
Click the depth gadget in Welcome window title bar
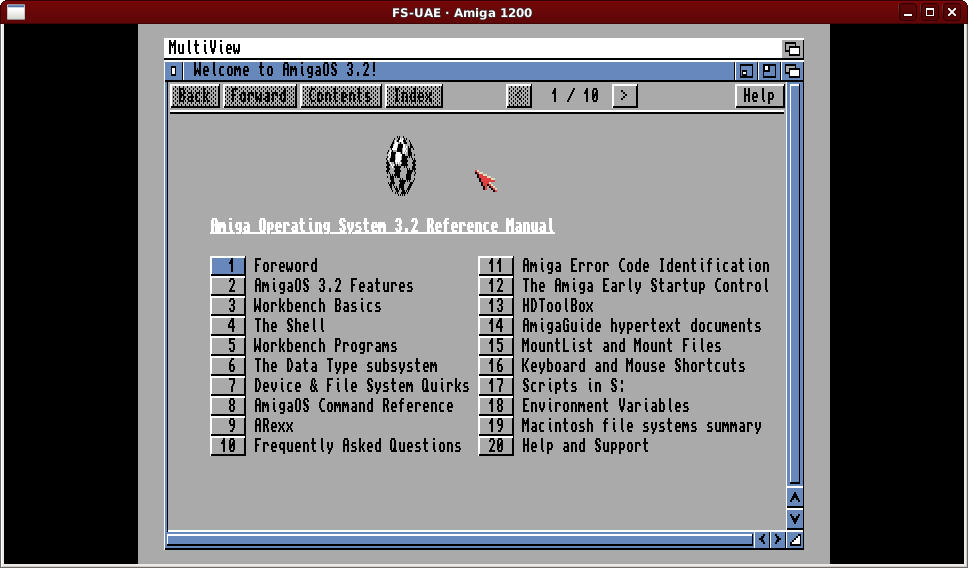click(x=793, y=71)
